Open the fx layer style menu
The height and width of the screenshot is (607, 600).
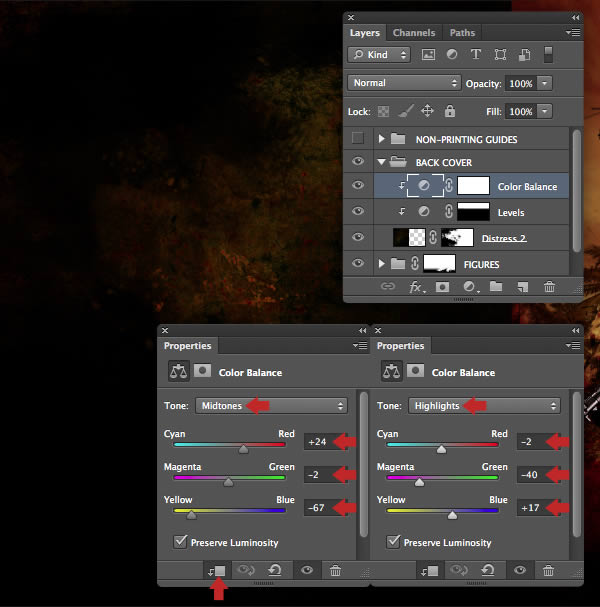click(x=417, y=287)
